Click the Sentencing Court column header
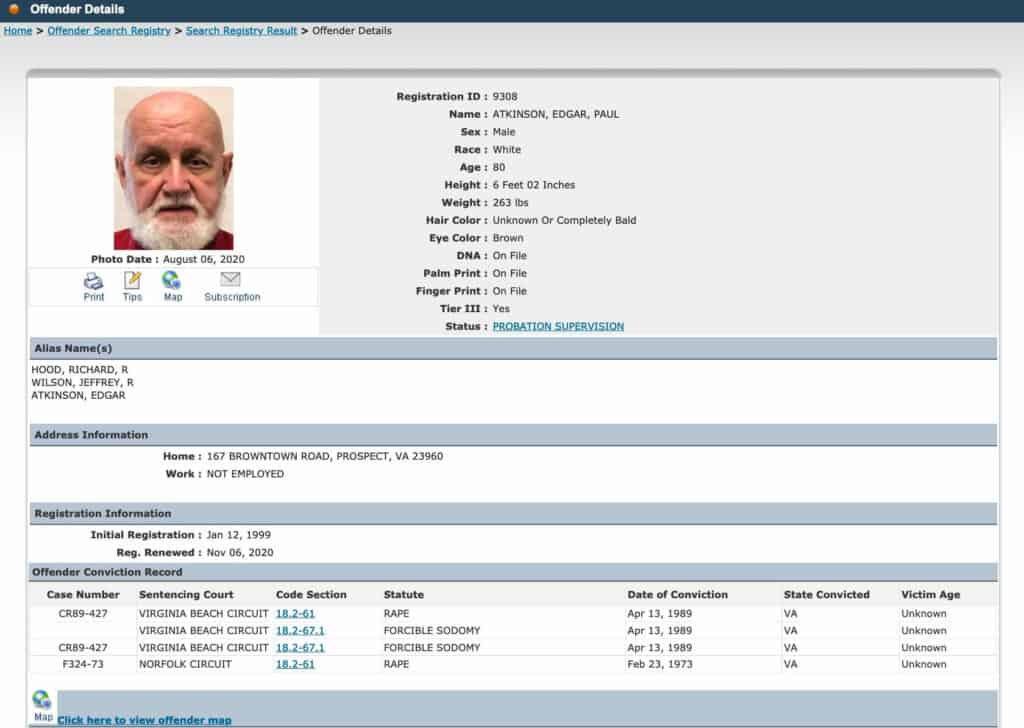 pyautogui.click(x=186, y=595)
